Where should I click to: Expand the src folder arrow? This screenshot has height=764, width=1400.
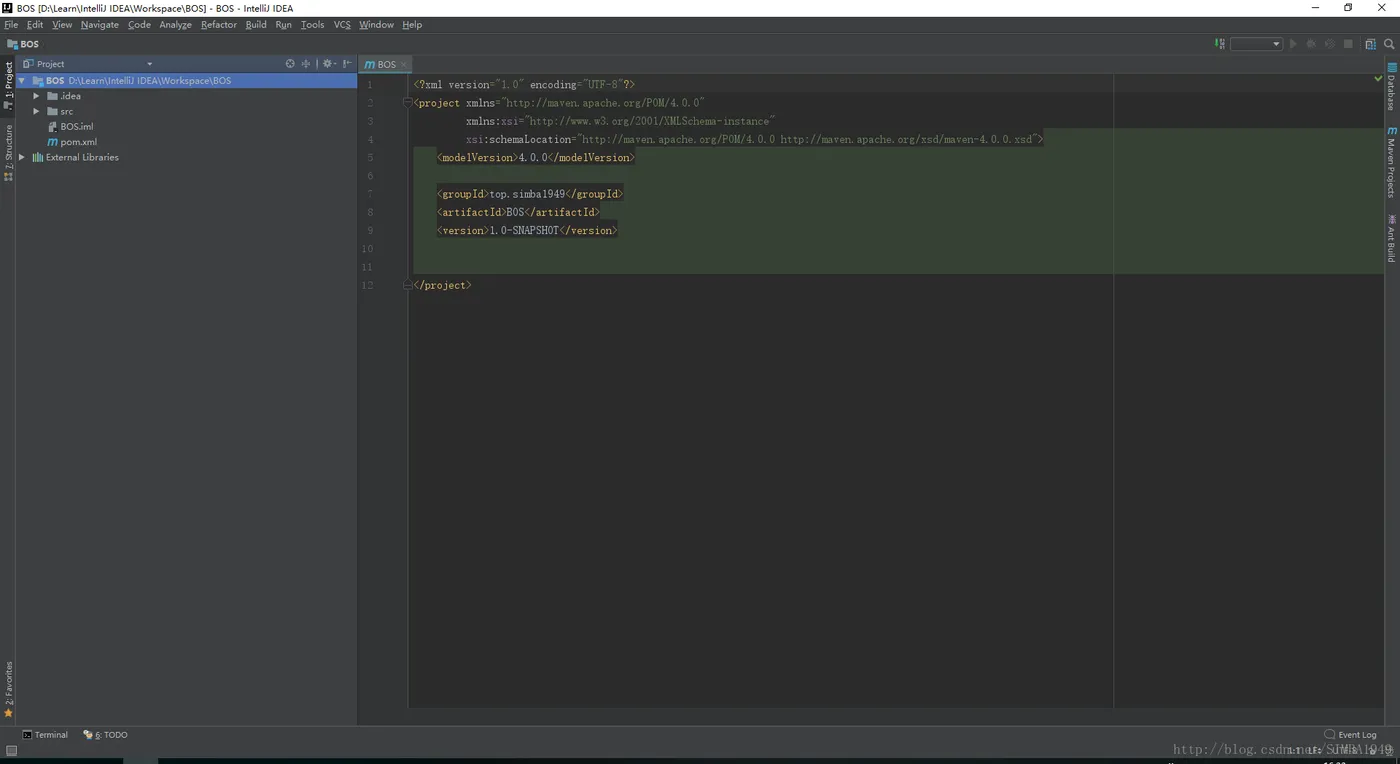[x=36, y=111]
